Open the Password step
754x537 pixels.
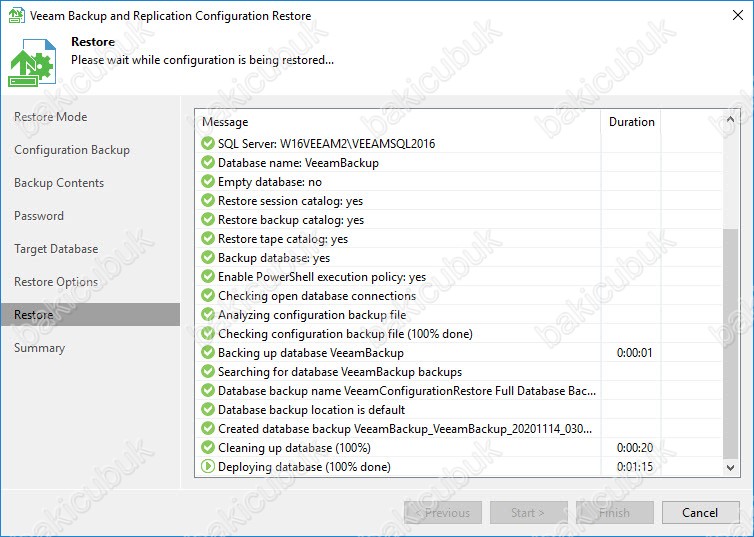tap(39, 216)
